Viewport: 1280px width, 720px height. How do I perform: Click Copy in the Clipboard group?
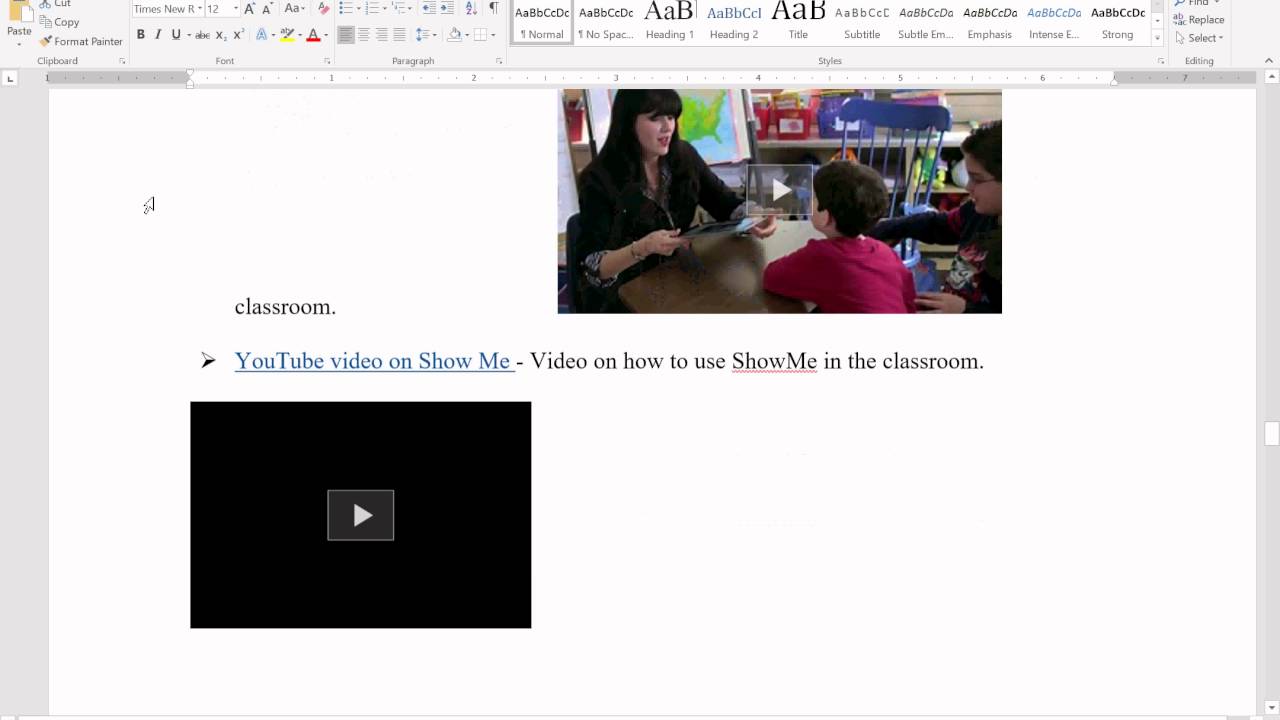[59, 22]
